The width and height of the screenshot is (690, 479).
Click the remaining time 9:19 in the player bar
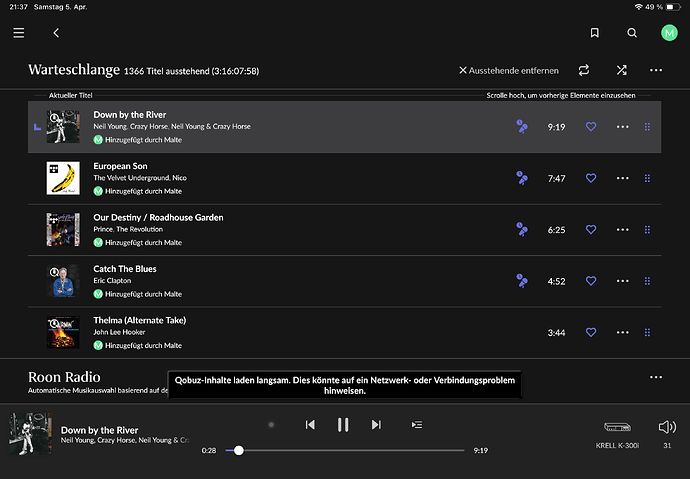tap(481, 451)
